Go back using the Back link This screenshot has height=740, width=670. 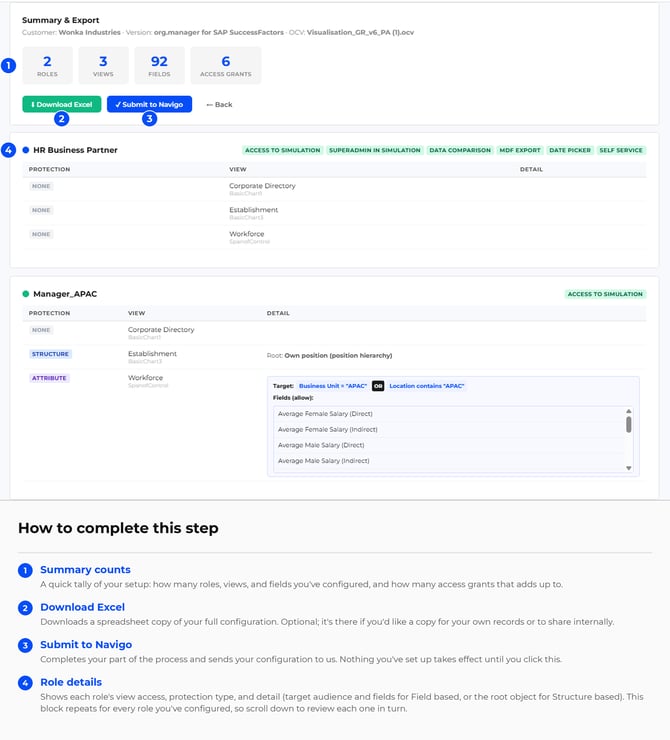pos(219,104)
